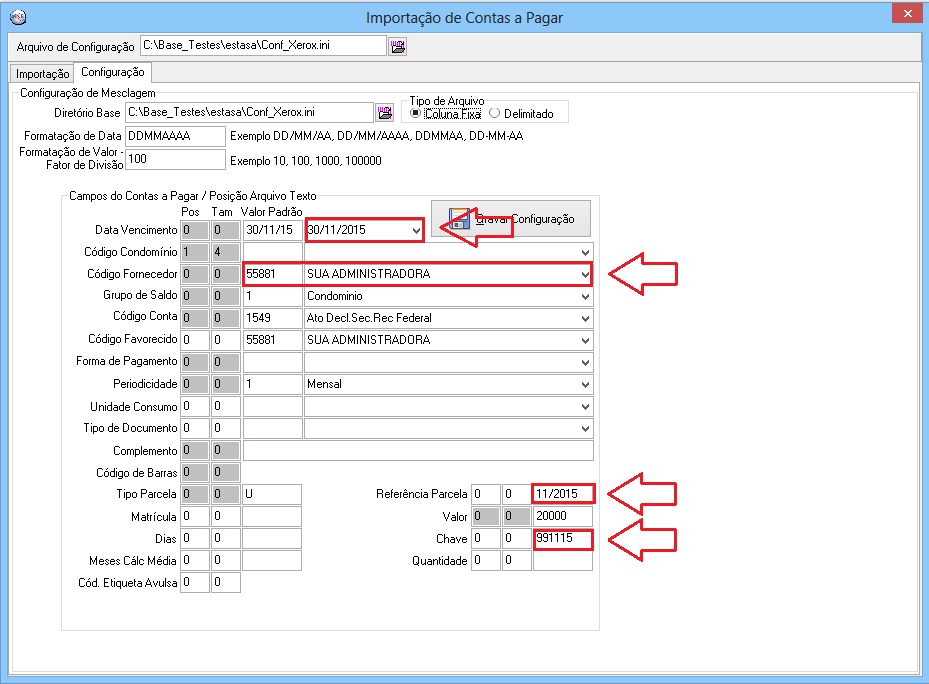The height and width of the screenshot is (684, 929).
Task: Click browse icon next to Arquivo de Configuração
Action: click(x=398, y=46)
